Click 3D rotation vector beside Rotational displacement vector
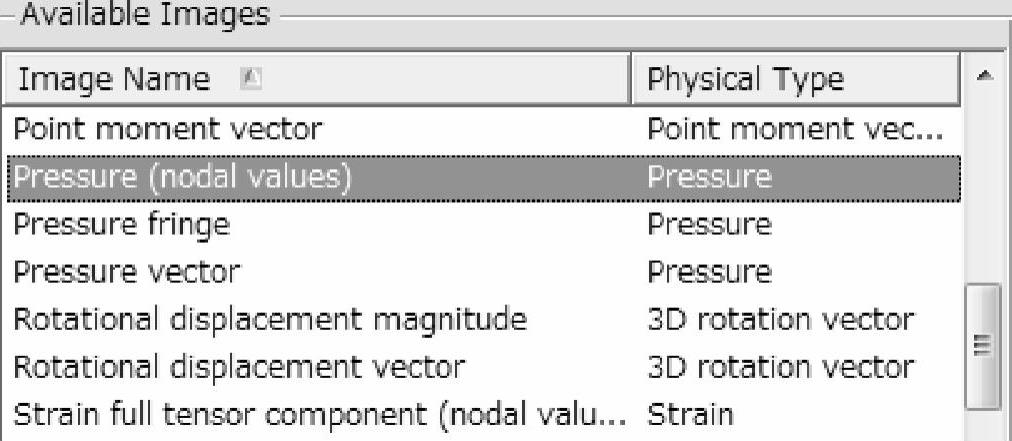Screen dimensions: 1012x441 coord(780,367)
